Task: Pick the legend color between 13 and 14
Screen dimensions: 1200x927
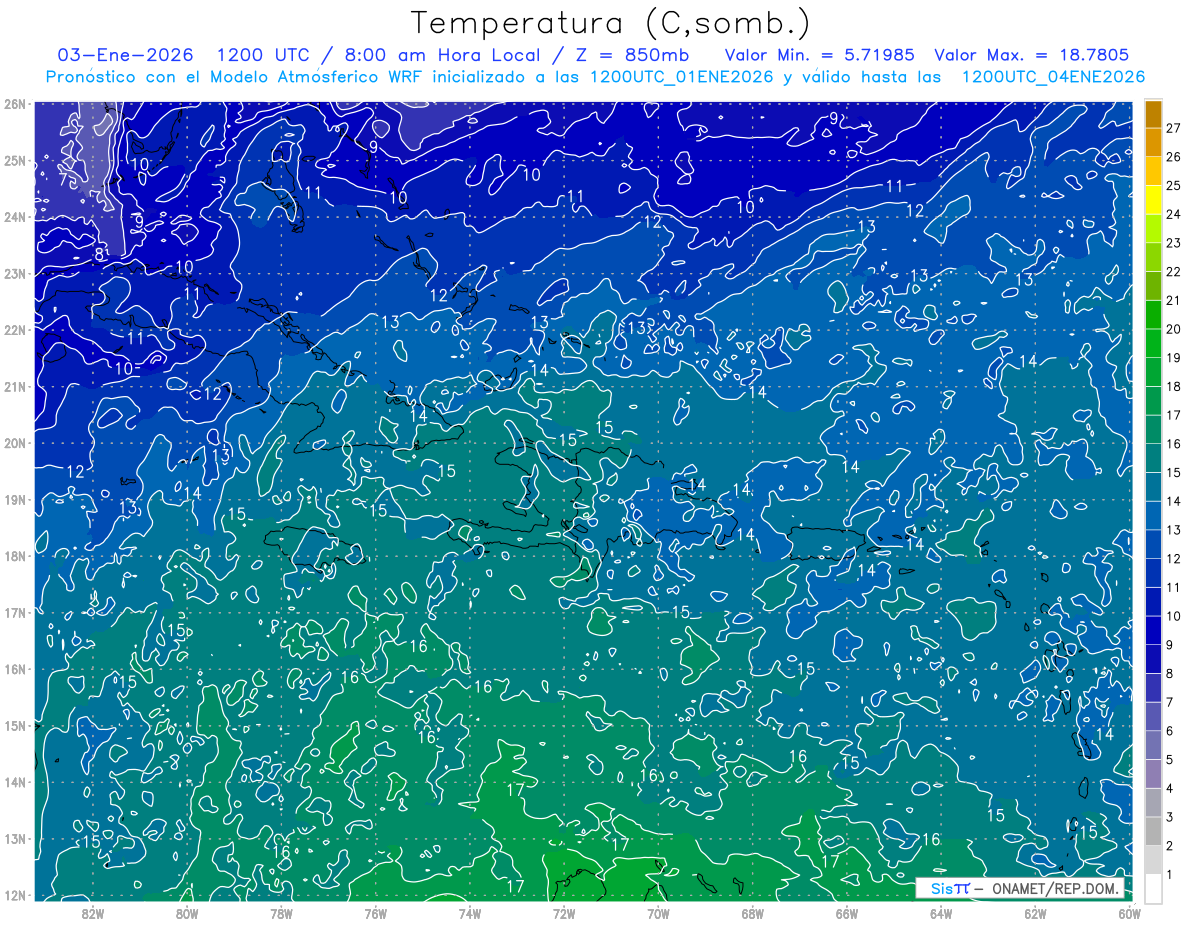Action: (x=1153, y=515)
